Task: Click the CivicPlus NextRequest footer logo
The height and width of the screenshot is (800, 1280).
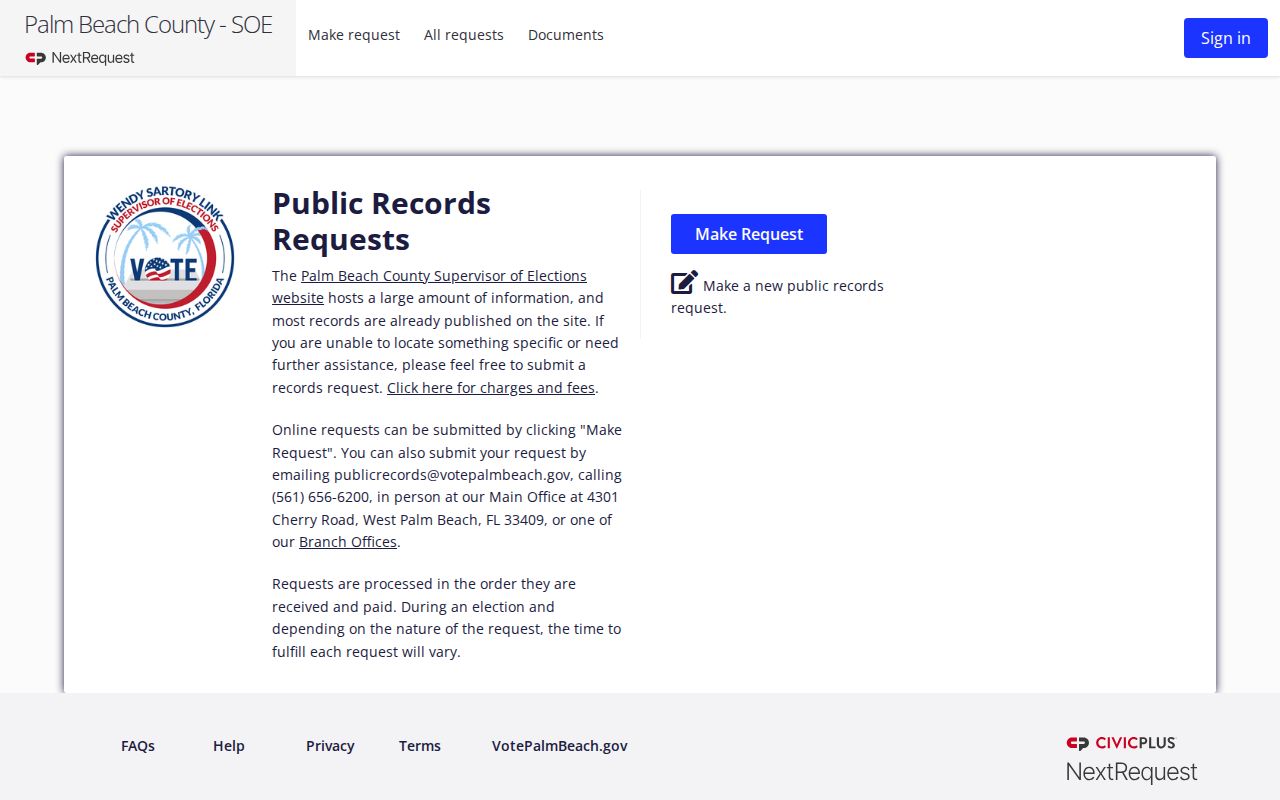Action: pyautogui.click(x=1131, y=759)
